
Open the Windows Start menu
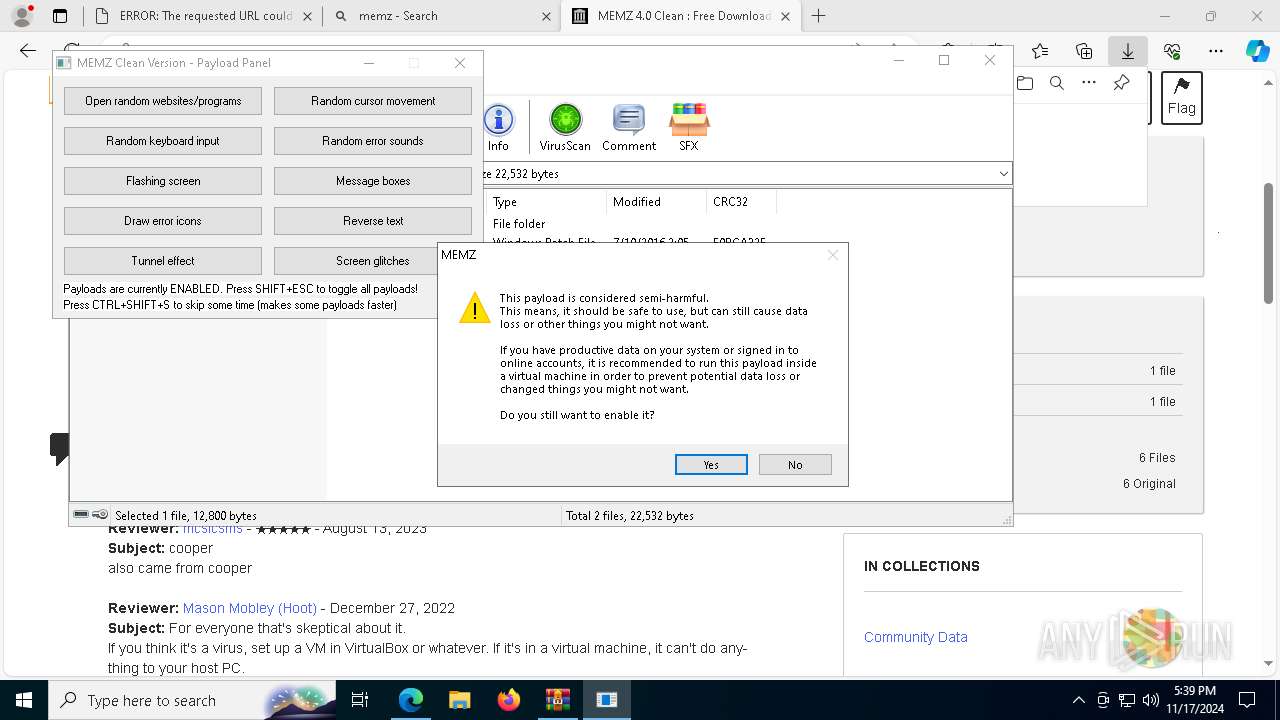pyautogui.click(x=23, y=700)
